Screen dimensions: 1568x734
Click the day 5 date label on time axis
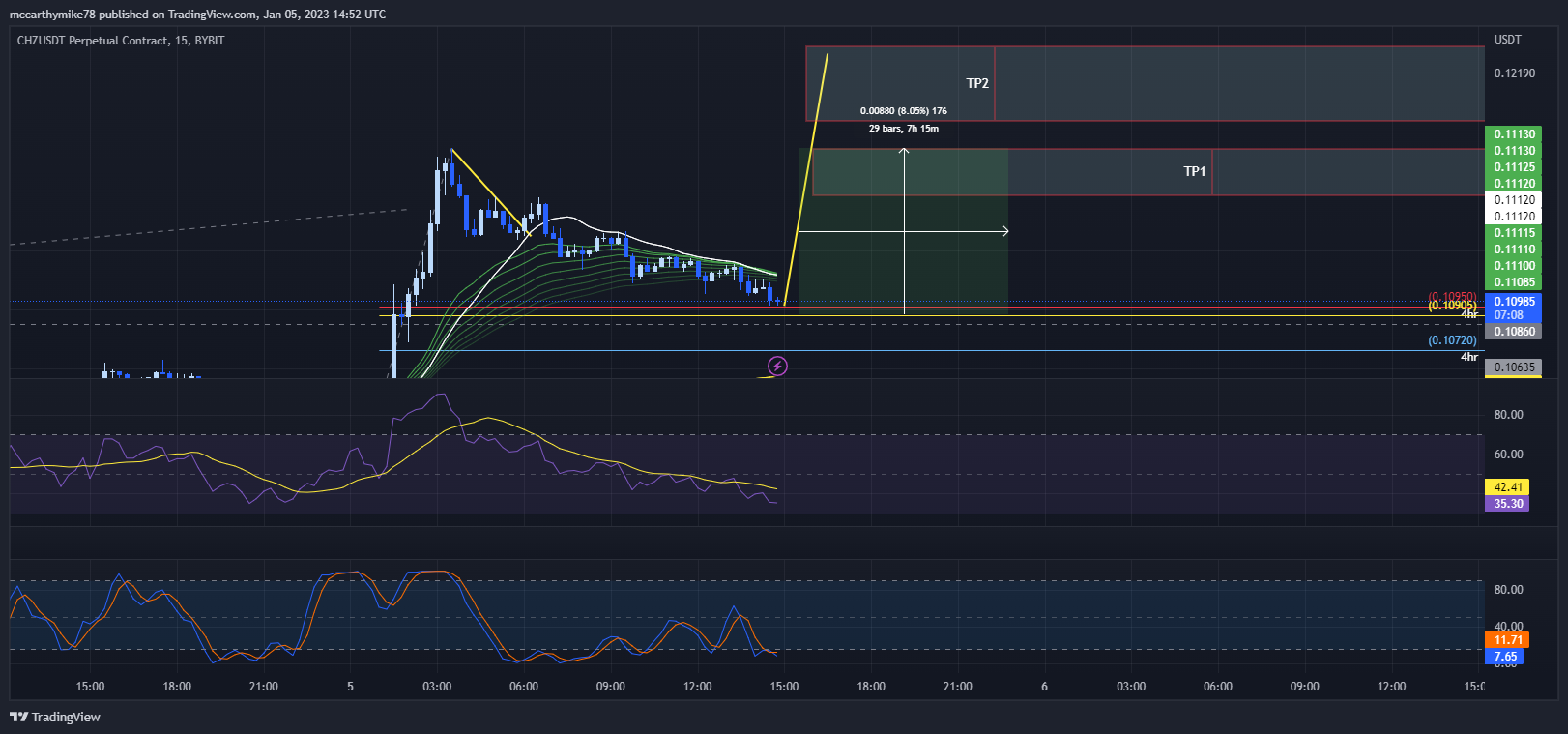[350, 687]
